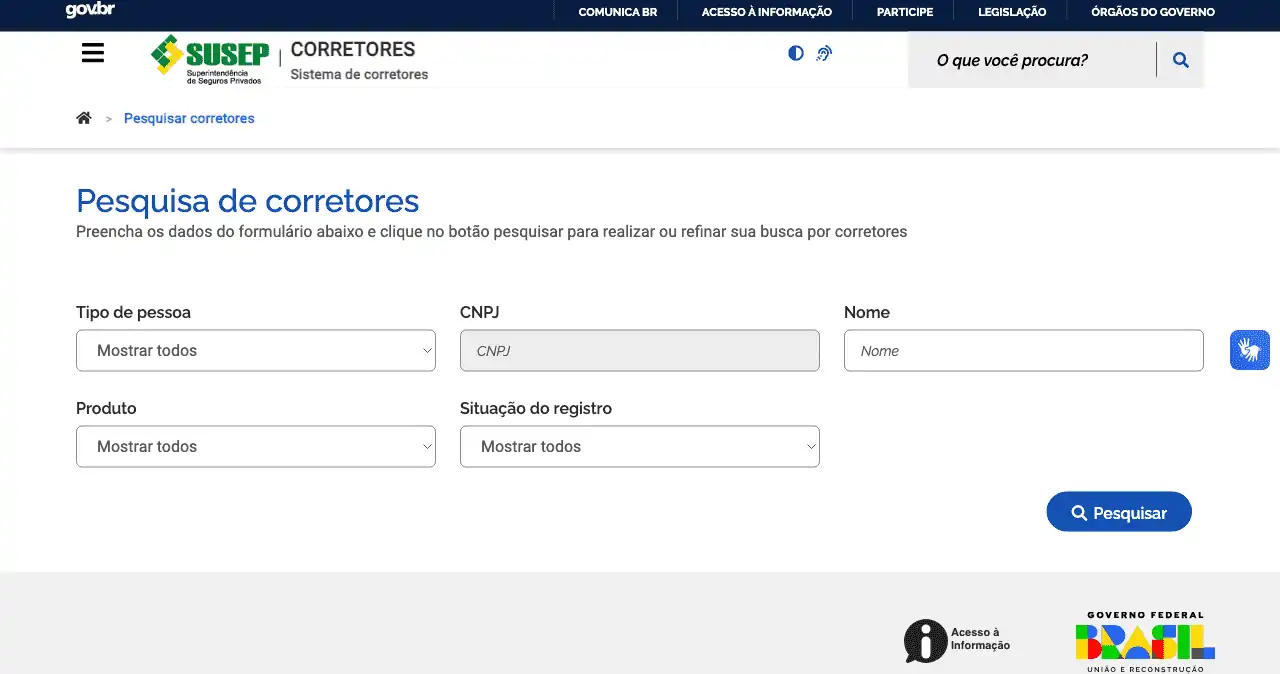This screenshot has height=674, width=1280.
Task: Open the VLibras sign language widget
Action: pyautogui.click(x=1249, y=350)
